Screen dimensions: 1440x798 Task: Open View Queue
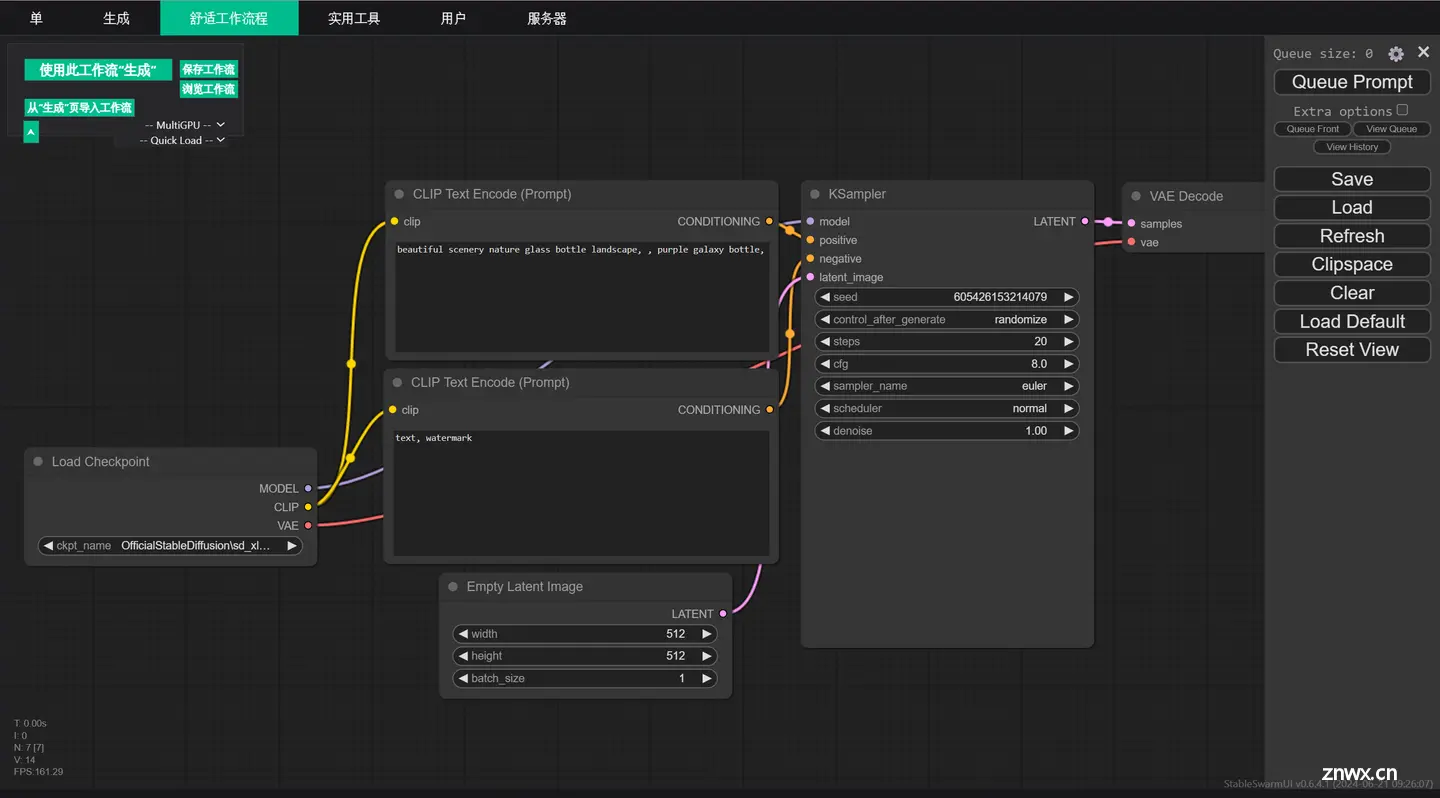[x=1392, y=129]
